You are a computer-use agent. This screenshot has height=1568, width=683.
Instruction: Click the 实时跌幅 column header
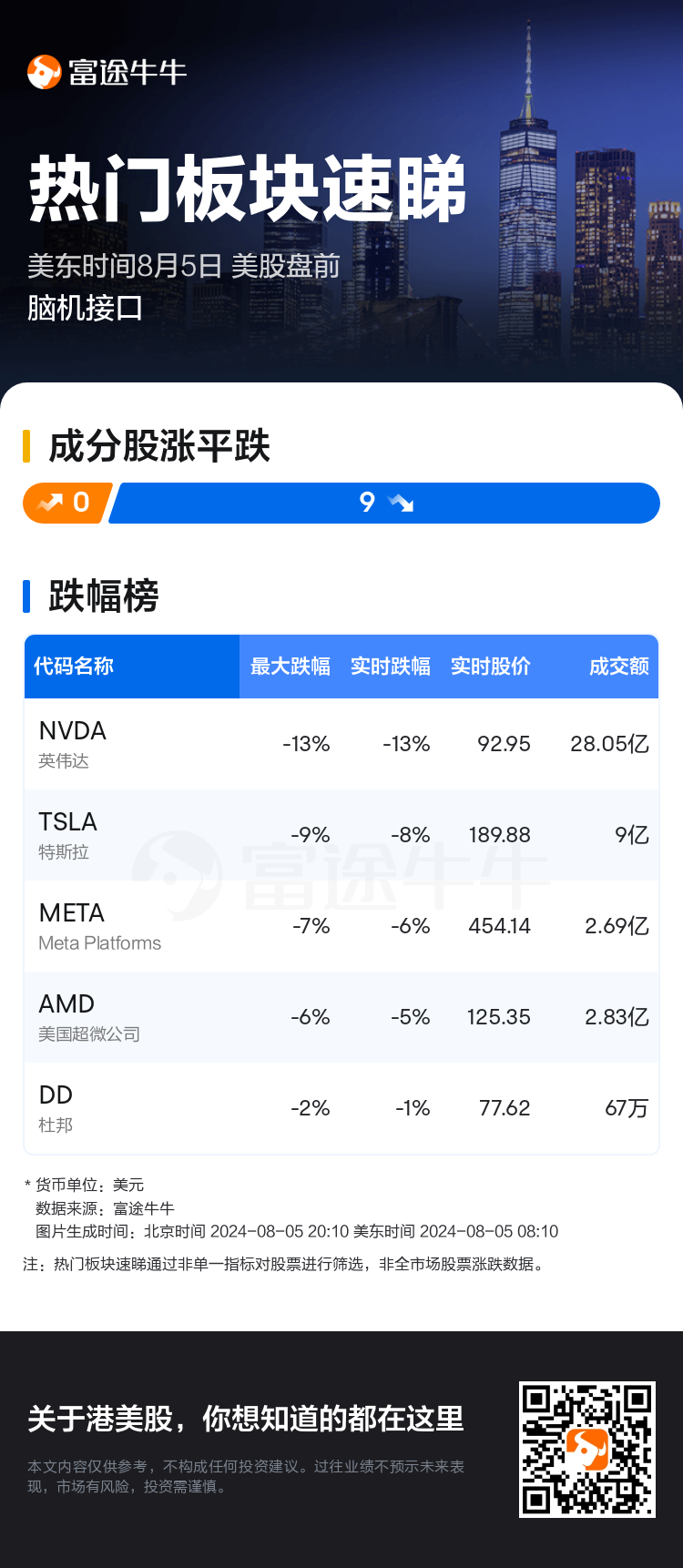pos(390,667)
